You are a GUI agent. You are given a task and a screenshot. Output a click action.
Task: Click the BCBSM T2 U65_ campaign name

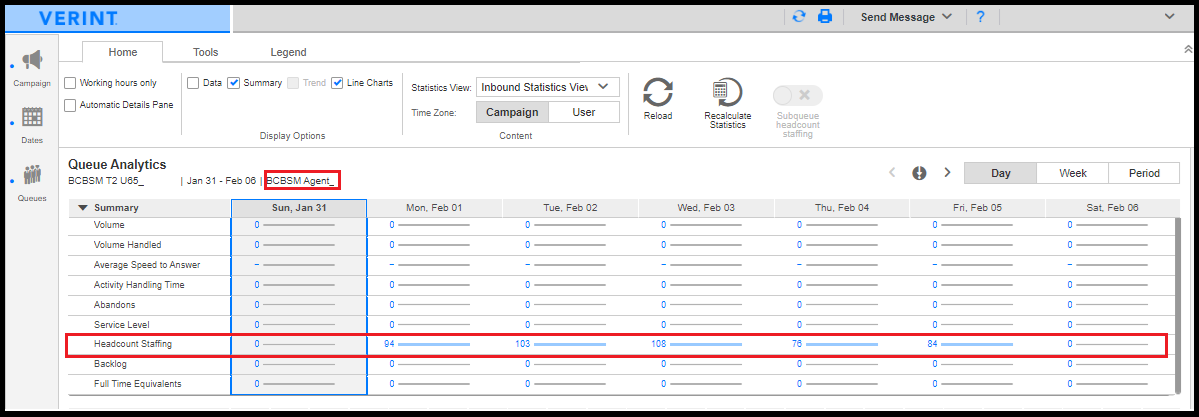[106, 181]
